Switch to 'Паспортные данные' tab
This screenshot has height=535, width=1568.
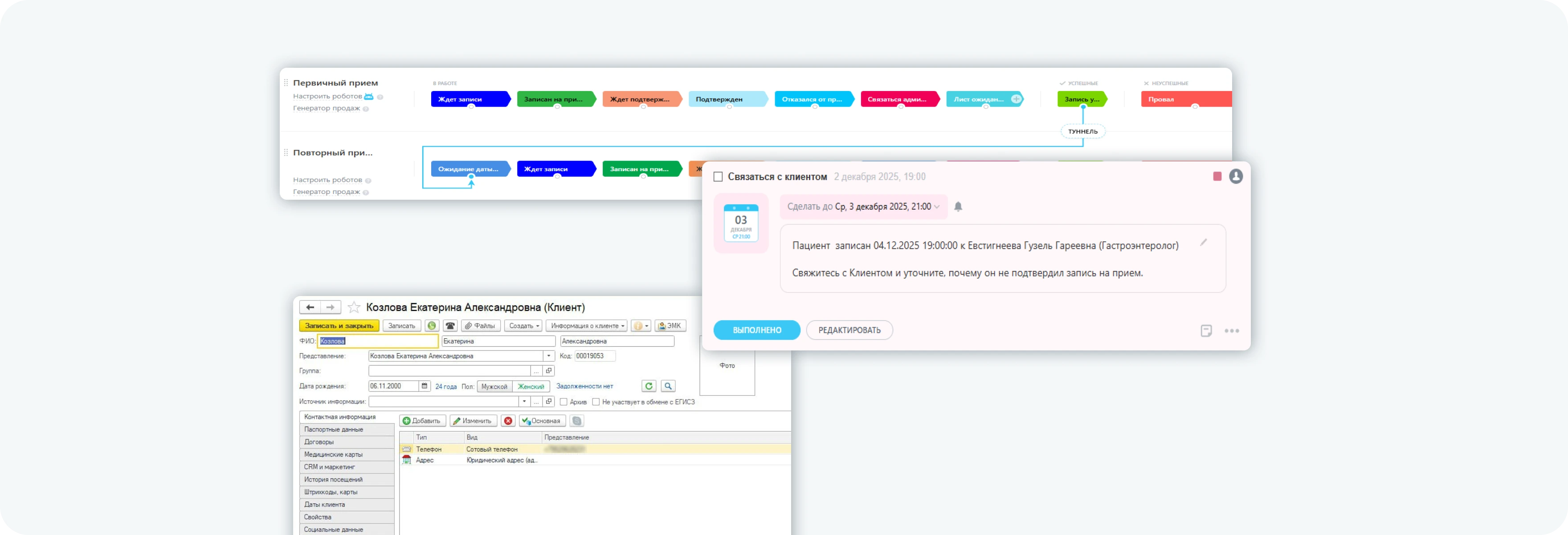tap(334, 430)
